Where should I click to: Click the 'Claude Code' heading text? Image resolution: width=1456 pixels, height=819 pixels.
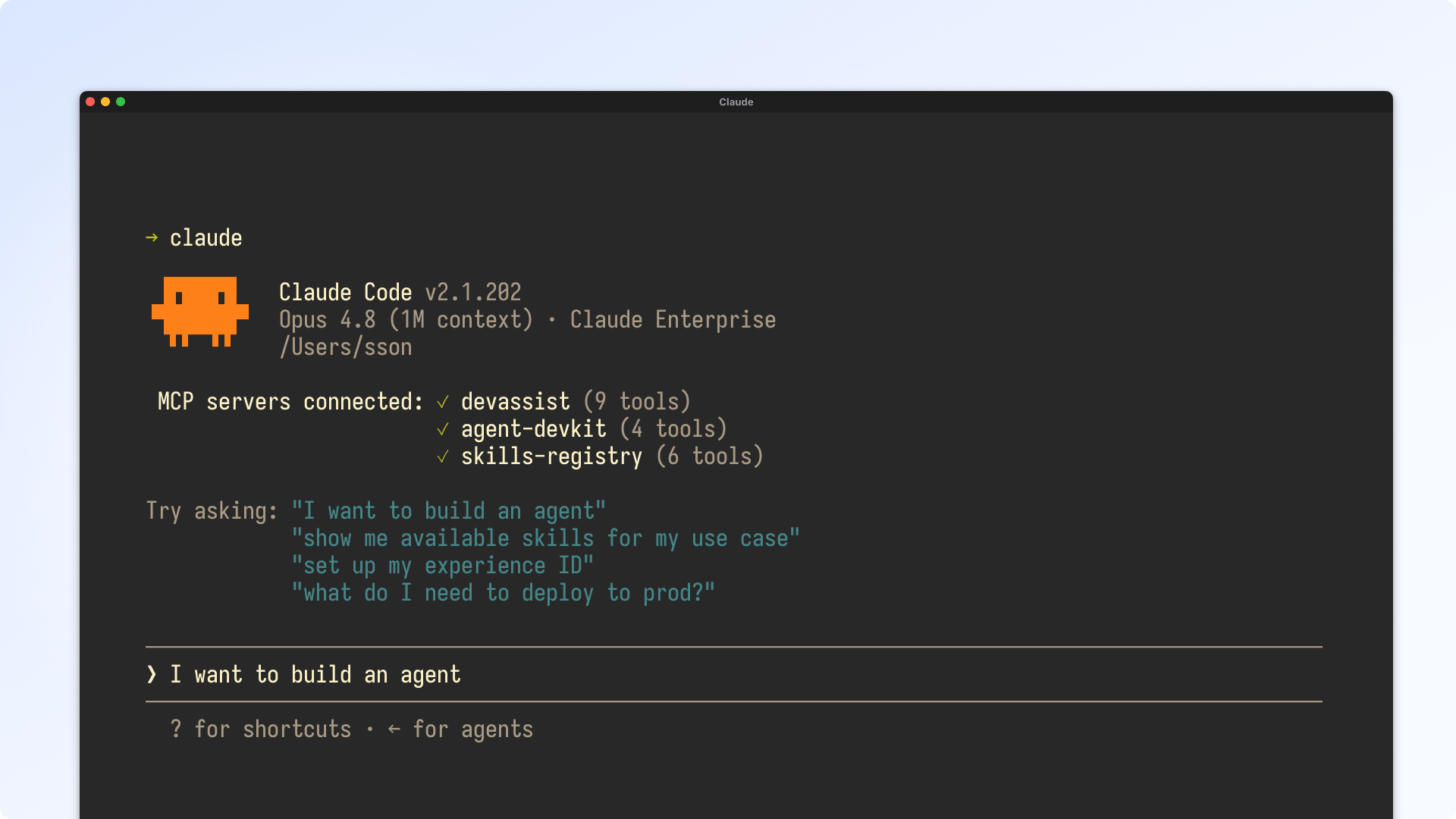[x=346, y=293]
